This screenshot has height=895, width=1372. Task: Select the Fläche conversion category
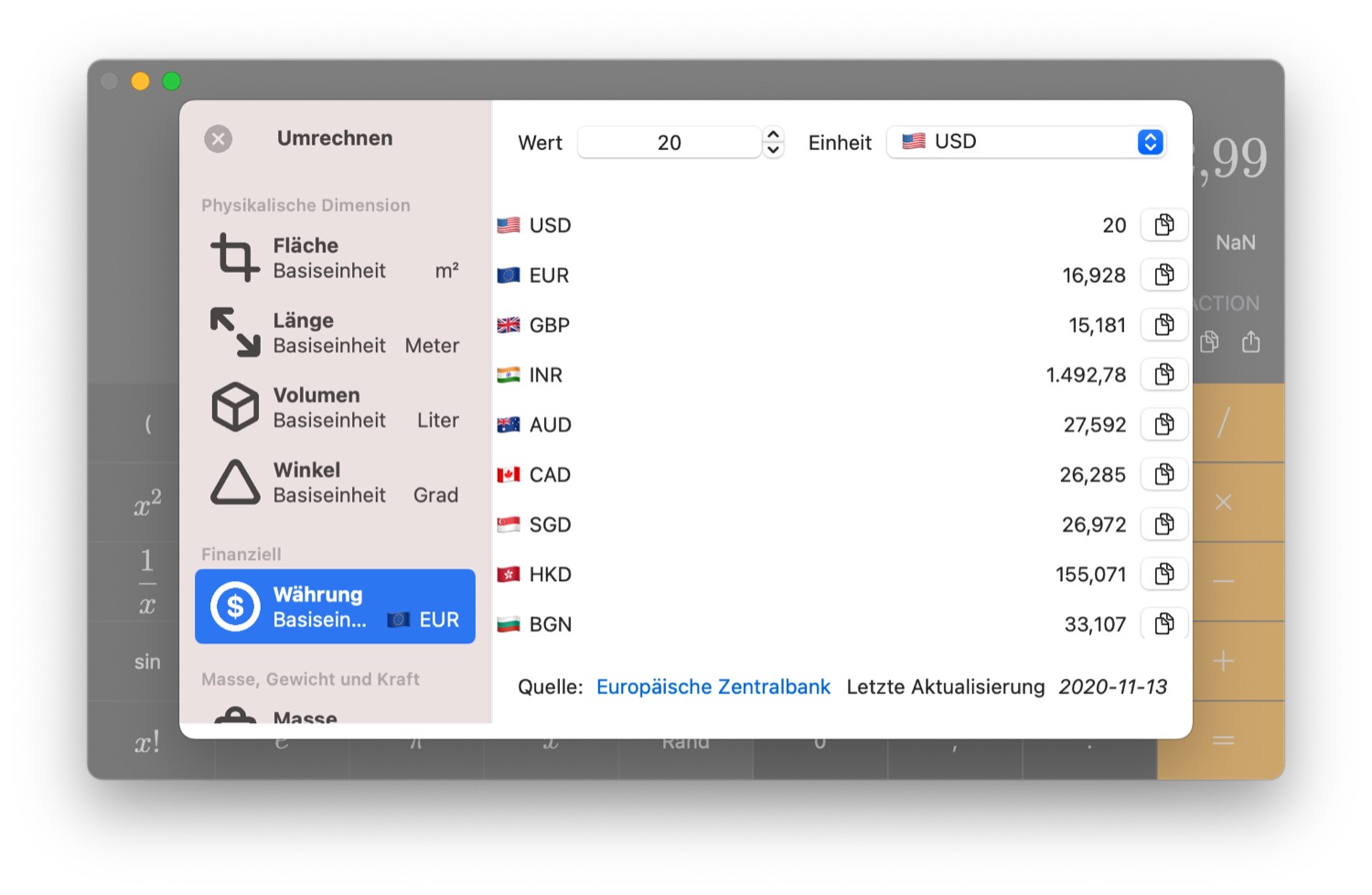(x=335, y=258)
